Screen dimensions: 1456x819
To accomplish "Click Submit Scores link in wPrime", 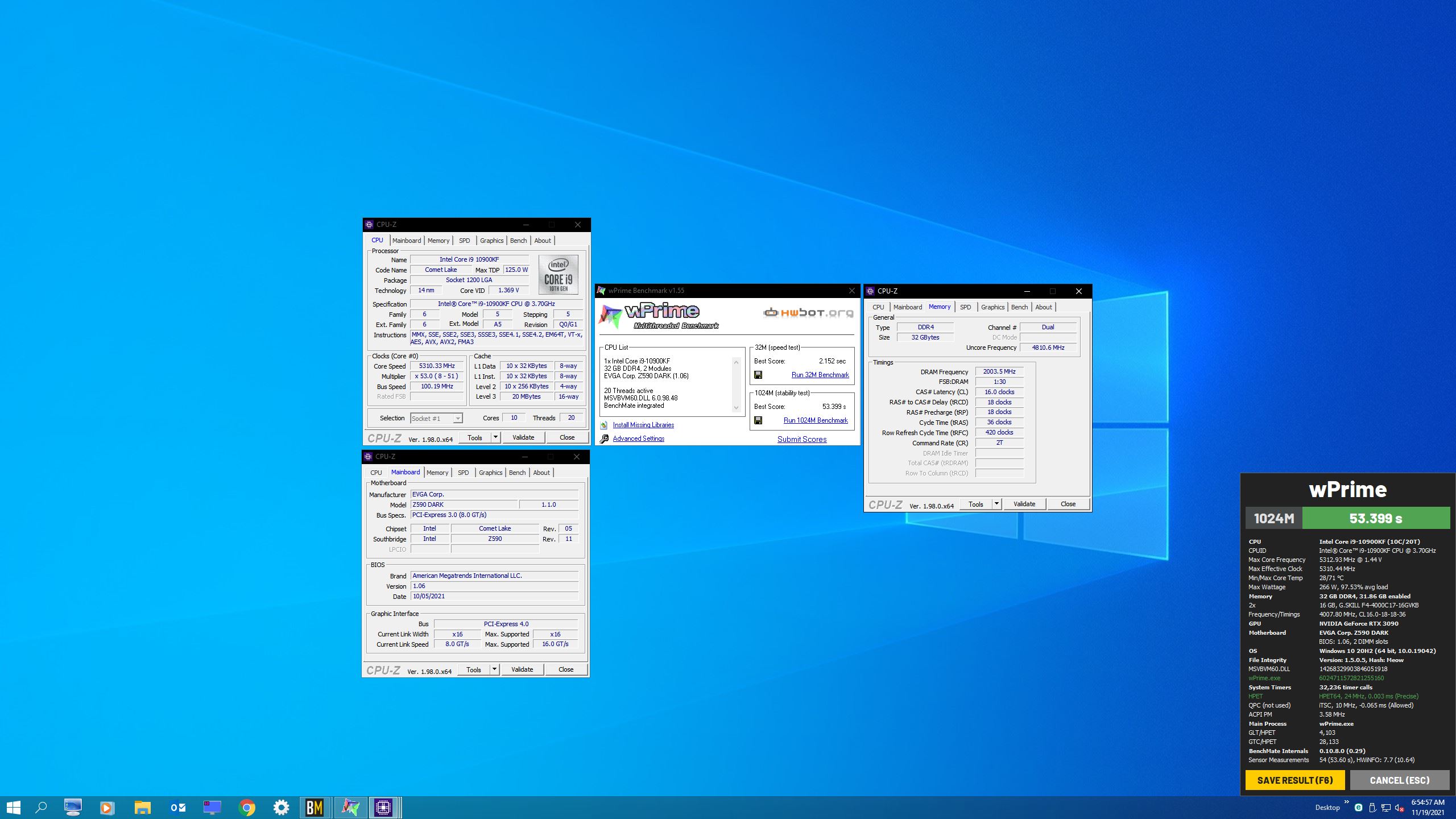I will click(x=802, y=439).
